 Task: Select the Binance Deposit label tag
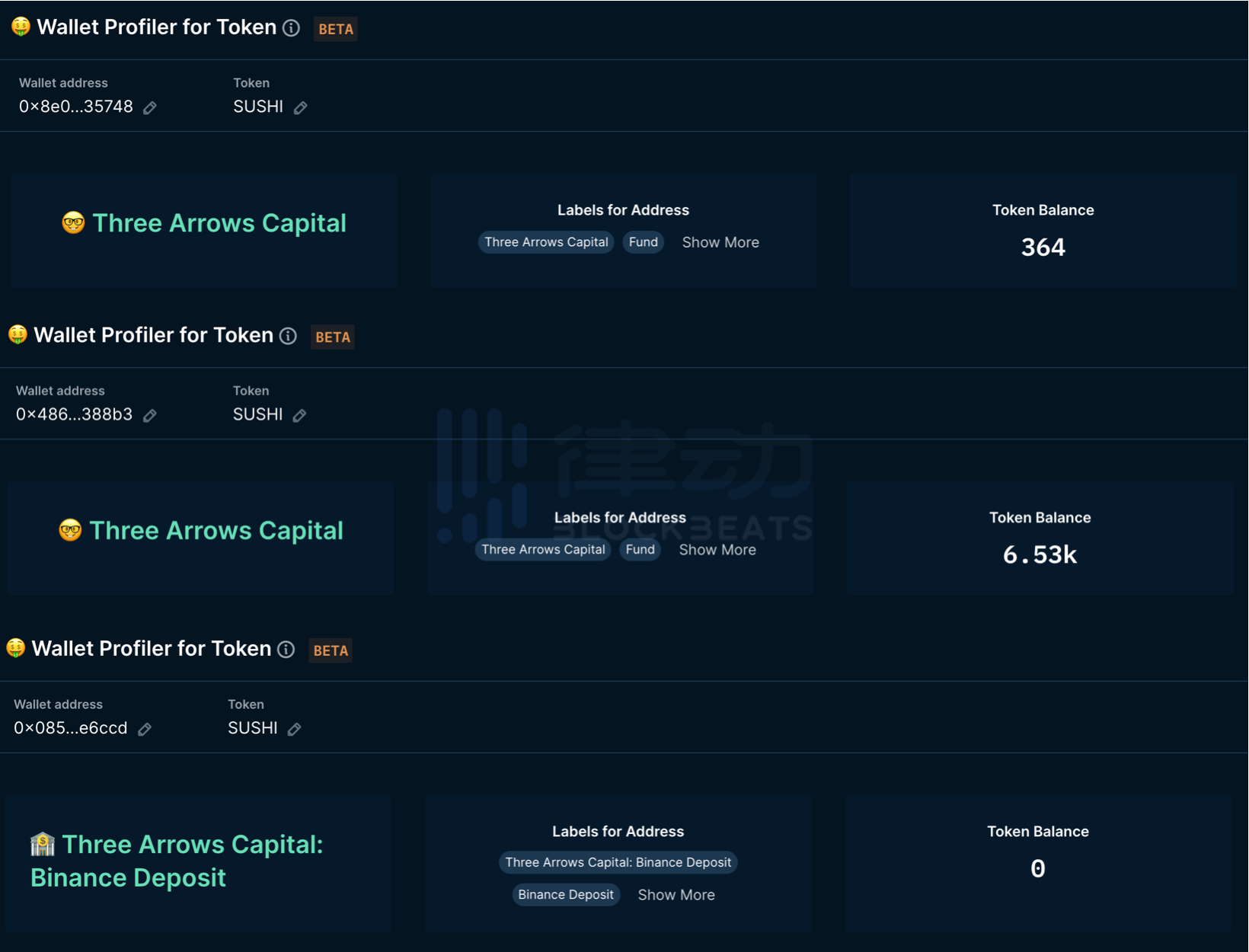(565, 895)
